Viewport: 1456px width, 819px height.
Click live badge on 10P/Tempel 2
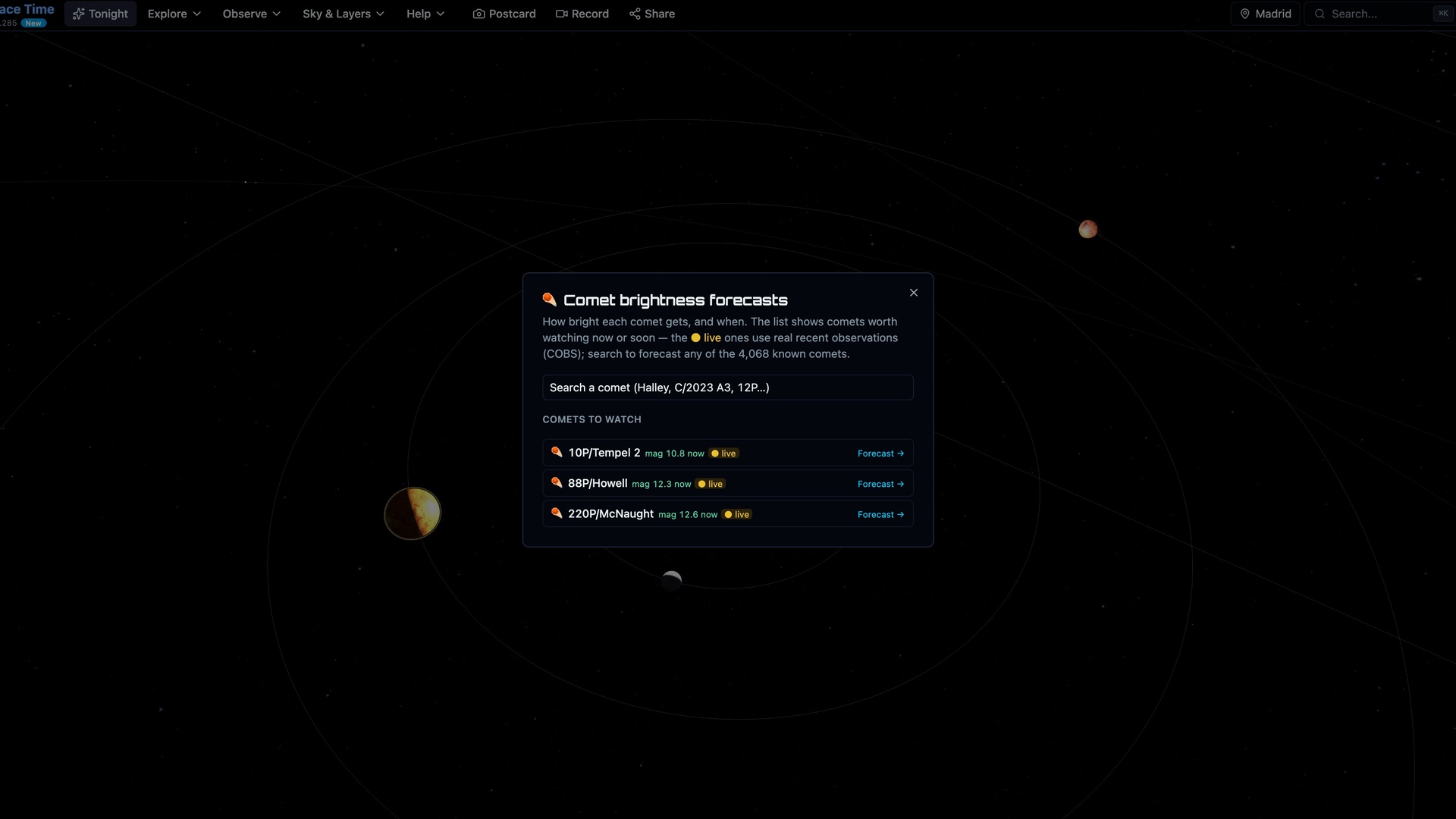coord(723,453)
